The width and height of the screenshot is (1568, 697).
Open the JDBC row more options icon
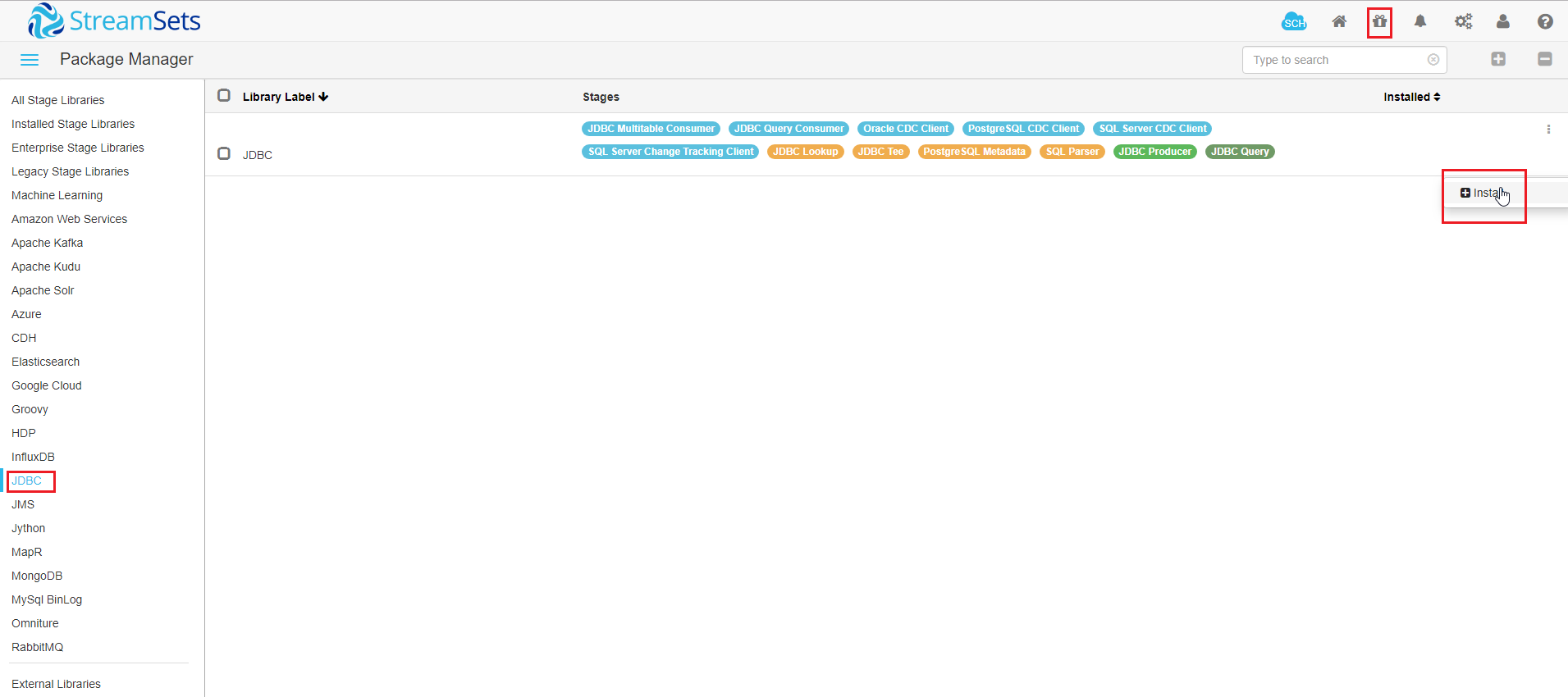click(x=1548, y=130)
